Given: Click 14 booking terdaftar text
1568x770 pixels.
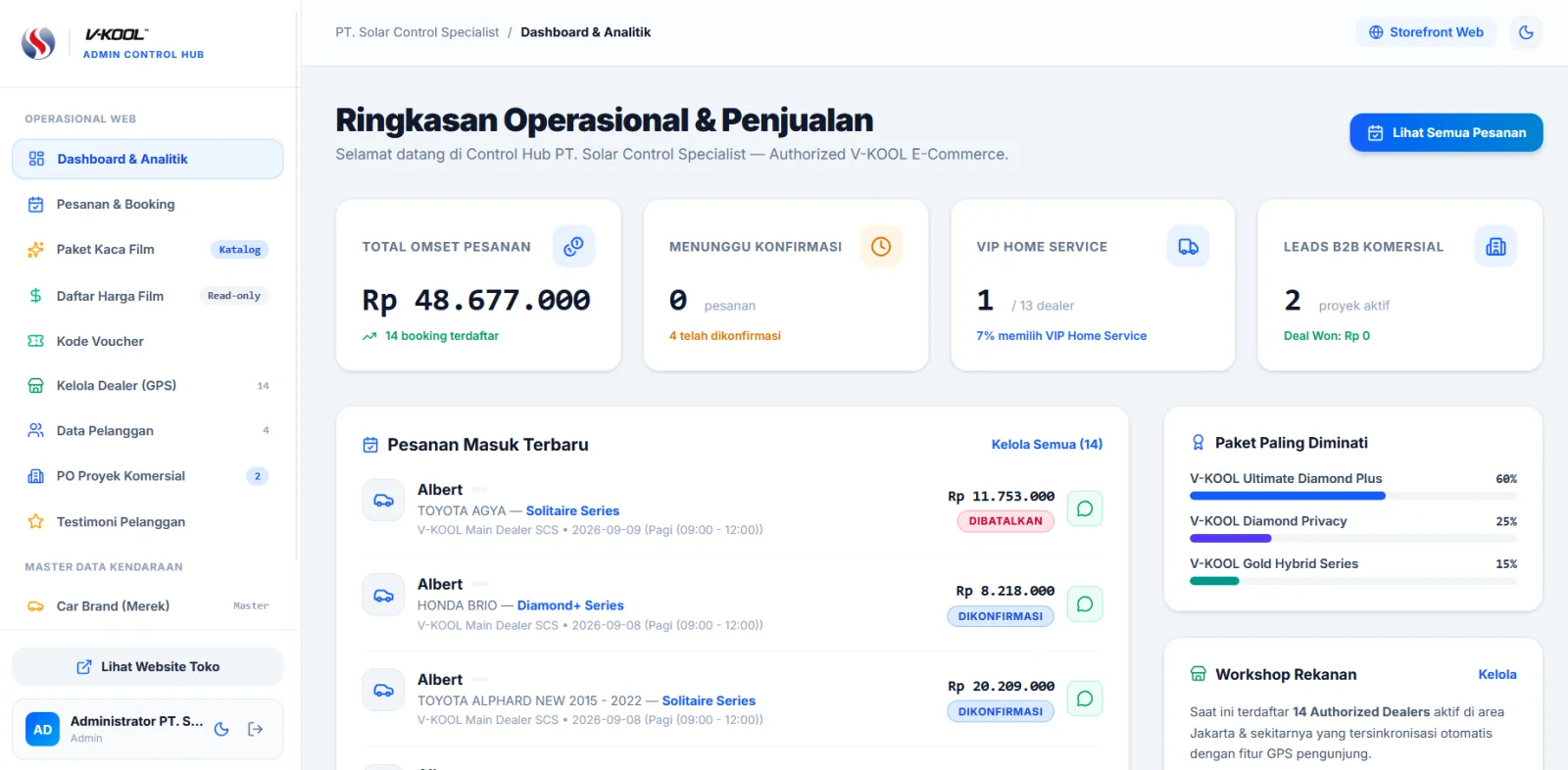Looking at the screenshot, I should (442, 336).
